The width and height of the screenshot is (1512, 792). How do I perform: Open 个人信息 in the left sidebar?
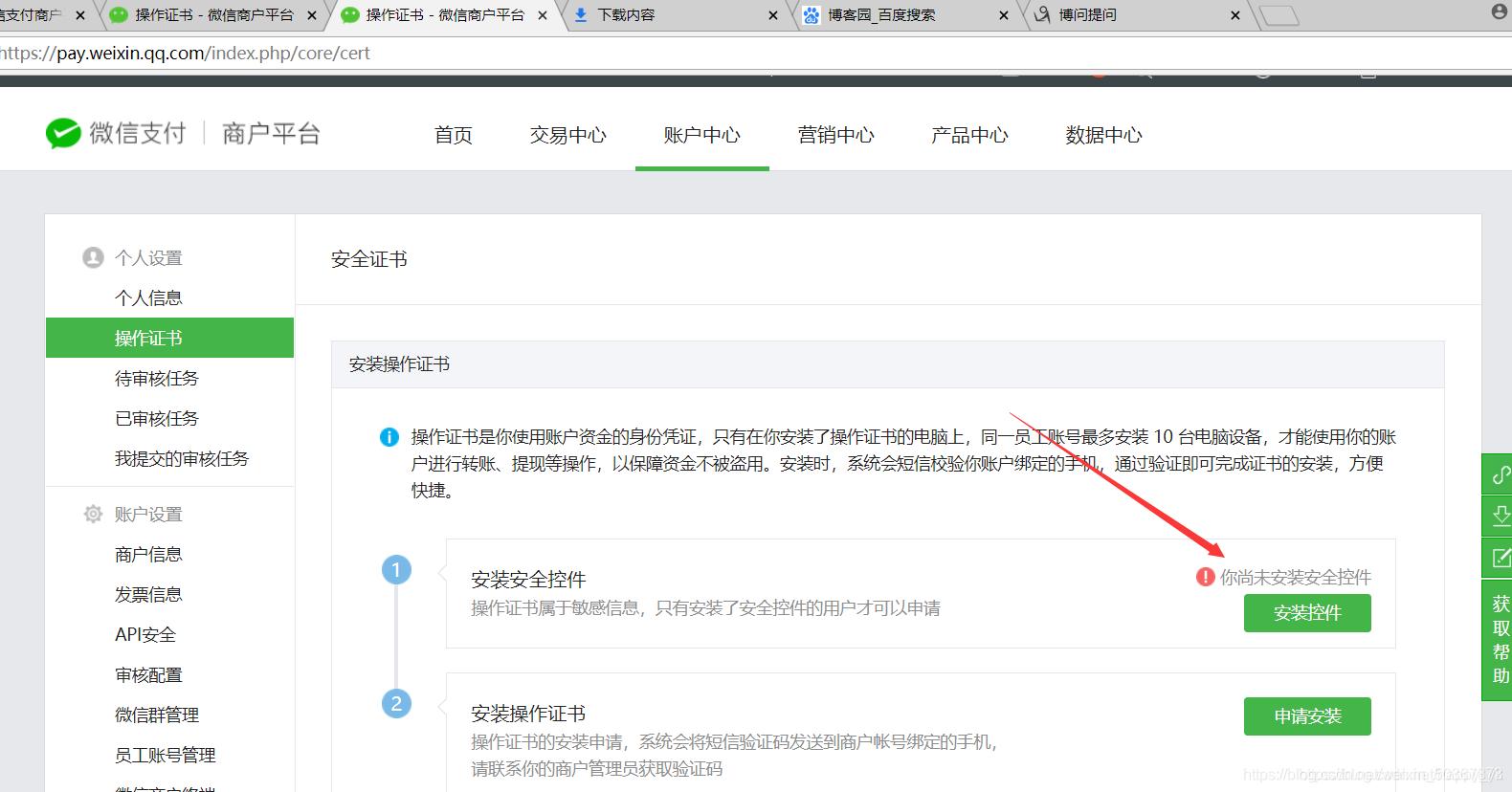[148, 298]
